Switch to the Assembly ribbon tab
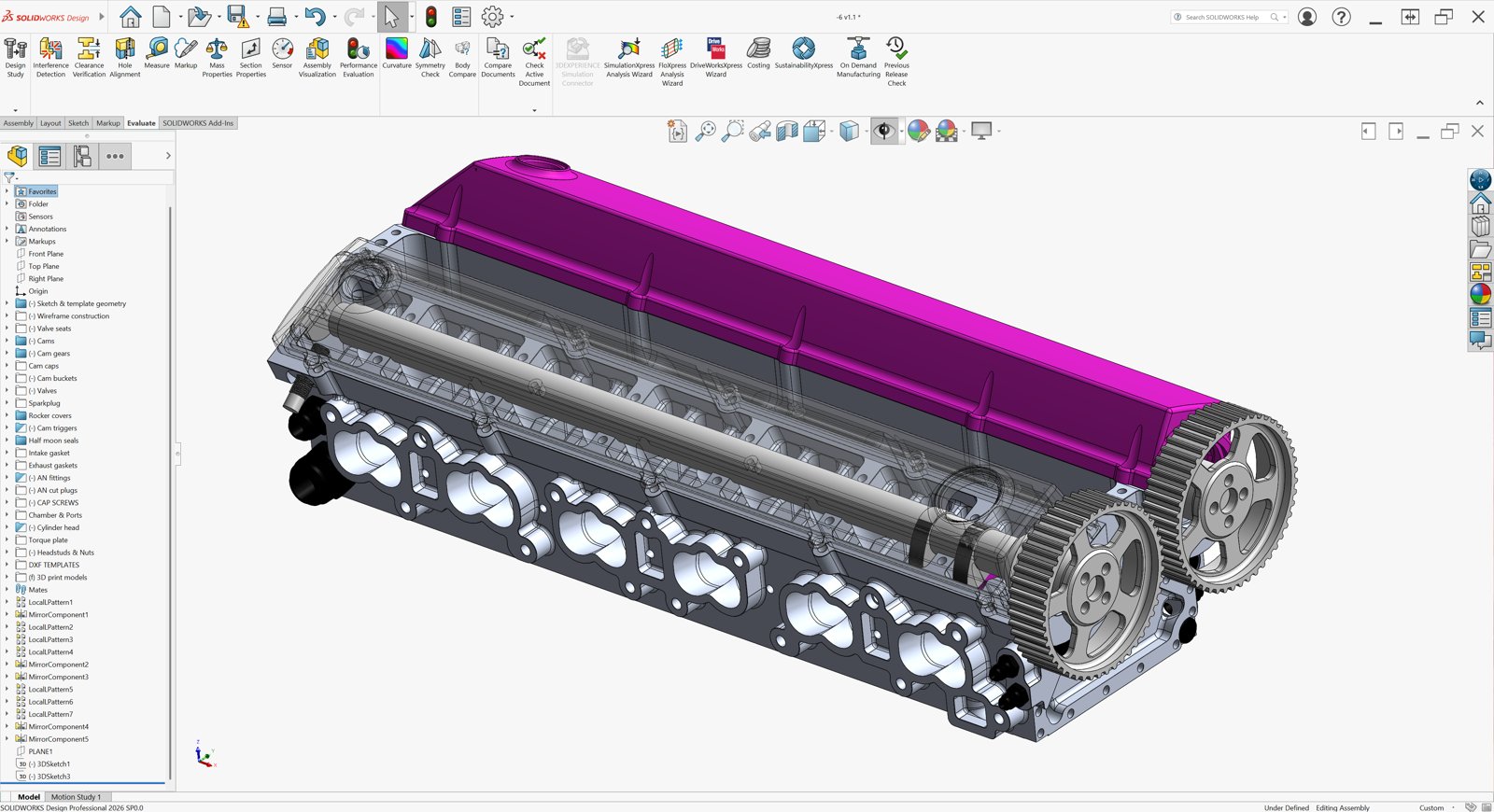The height and width of the screenshot is (812, 1494). [x=18, y=123]
